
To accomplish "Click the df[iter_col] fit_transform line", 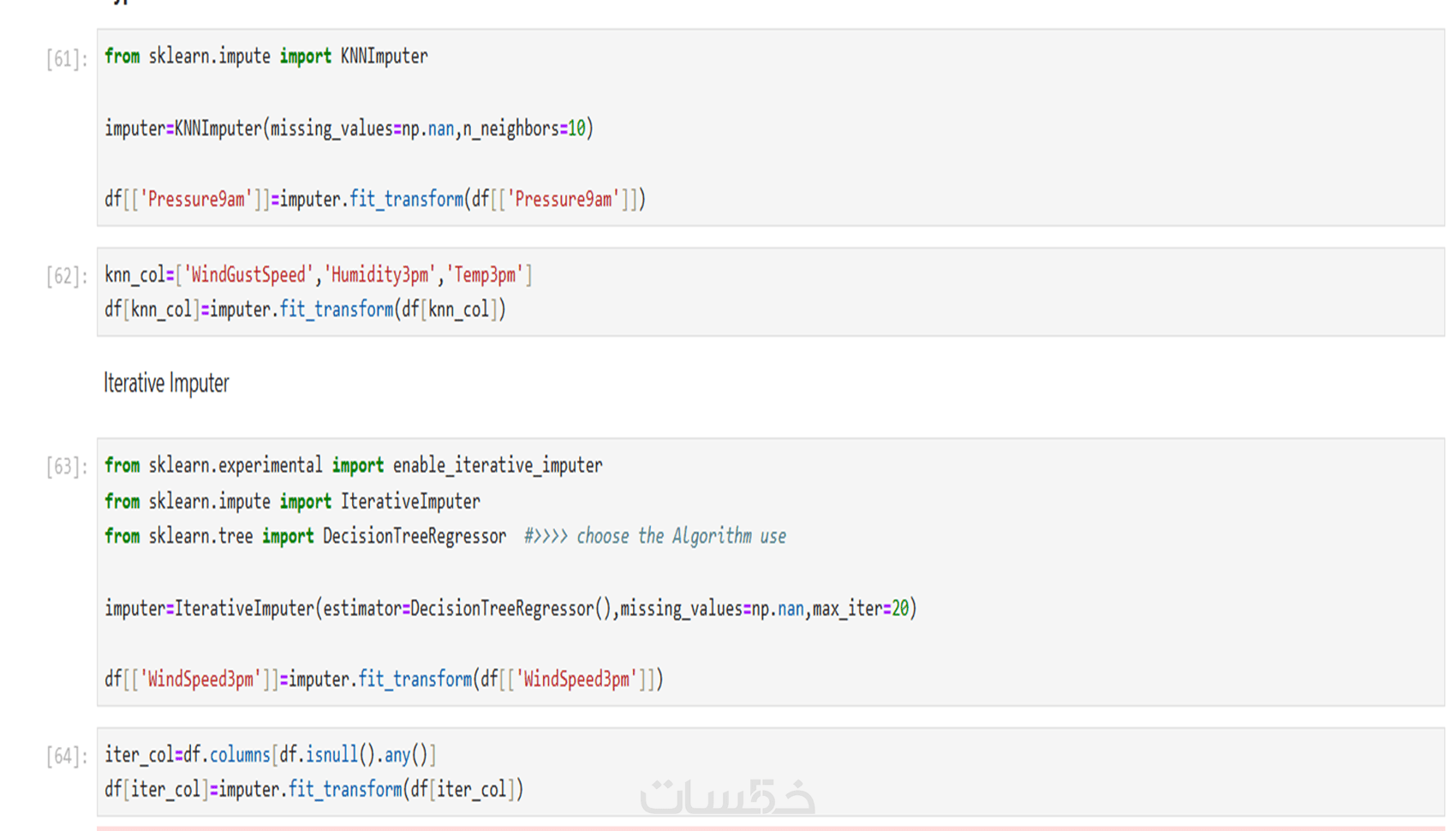I will (x=313, y=789).
